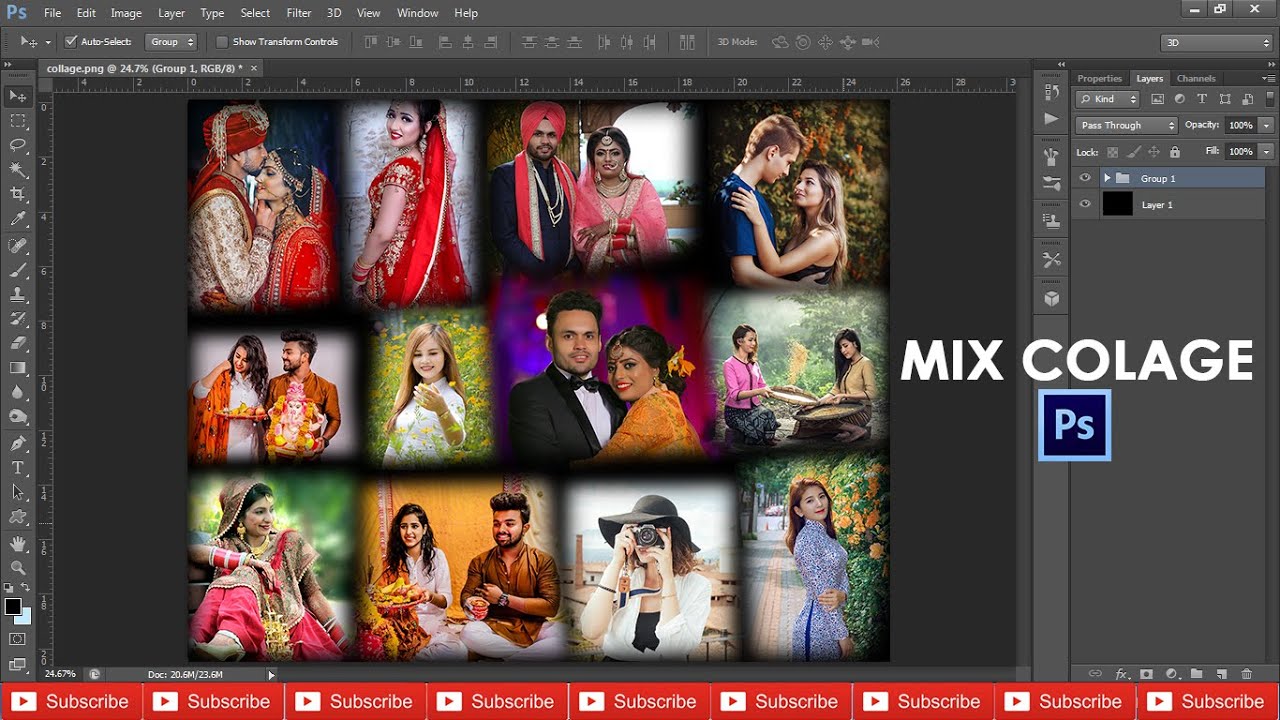The height and width of the screenshot is (720, 1280).
Task: Select the Spot Healing Brush tool
Action: pos(18,246)
